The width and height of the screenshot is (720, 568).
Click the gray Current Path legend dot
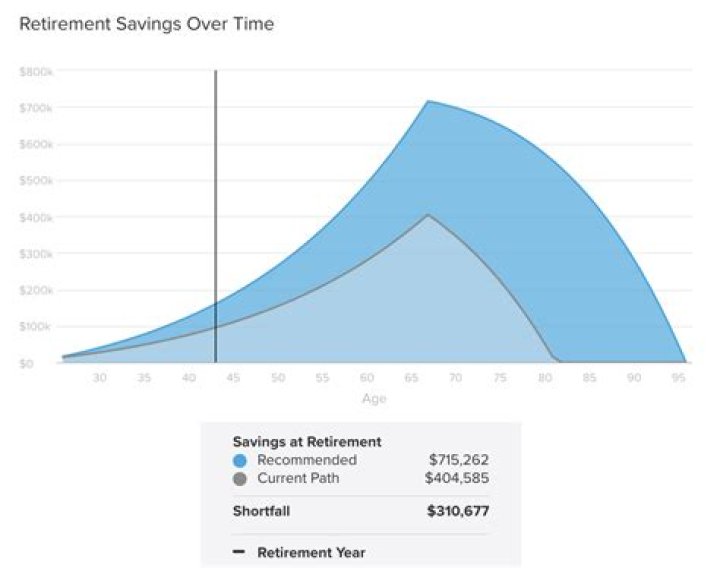pos(240,479)
